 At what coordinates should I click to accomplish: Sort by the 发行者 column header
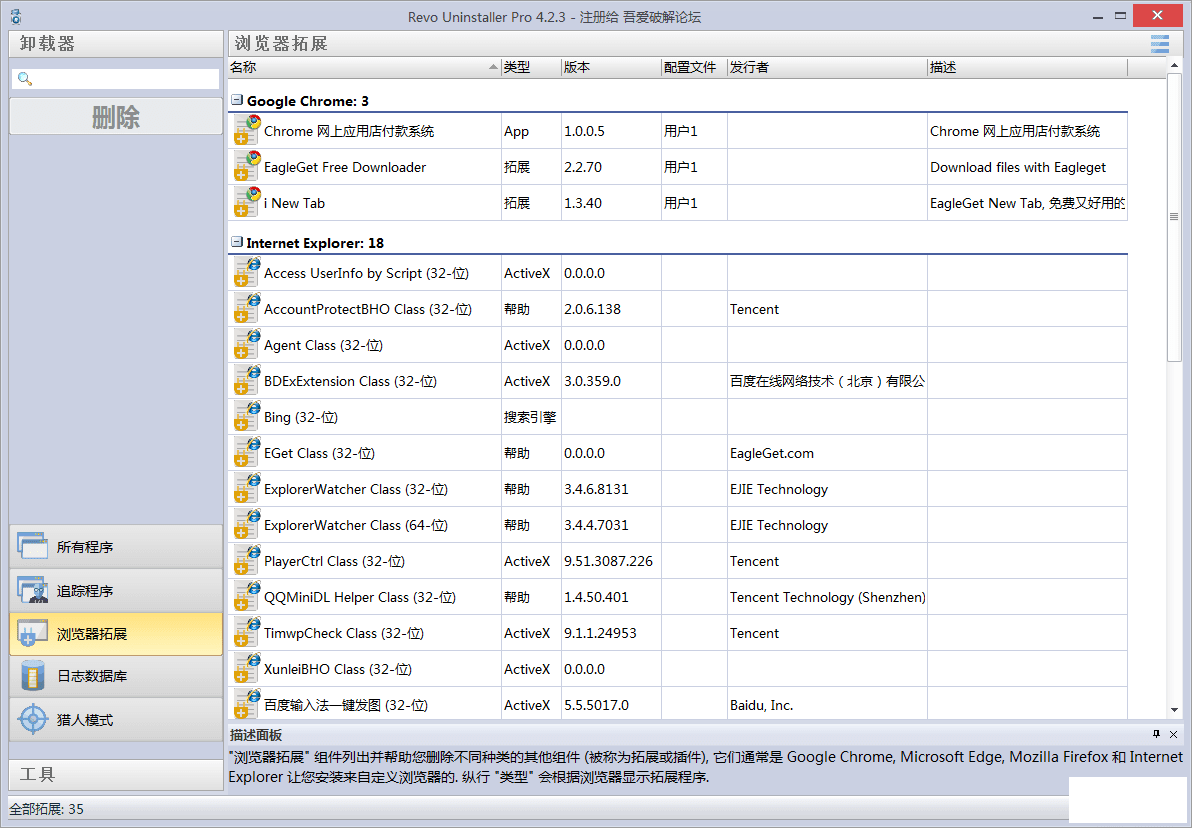click(x=827, y=67)
